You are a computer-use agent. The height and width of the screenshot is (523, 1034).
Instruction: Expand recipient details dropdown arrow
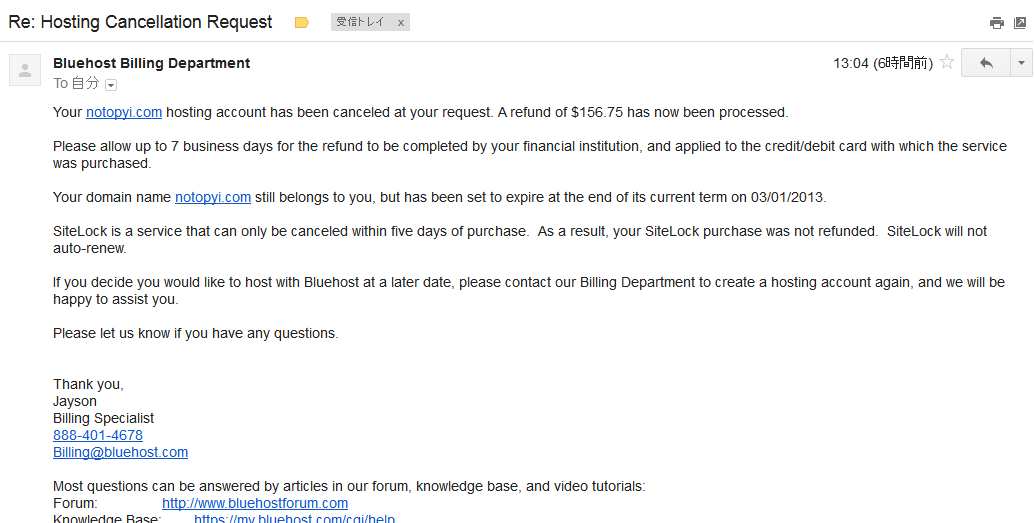pyautogui.click(x=111, y=85)
